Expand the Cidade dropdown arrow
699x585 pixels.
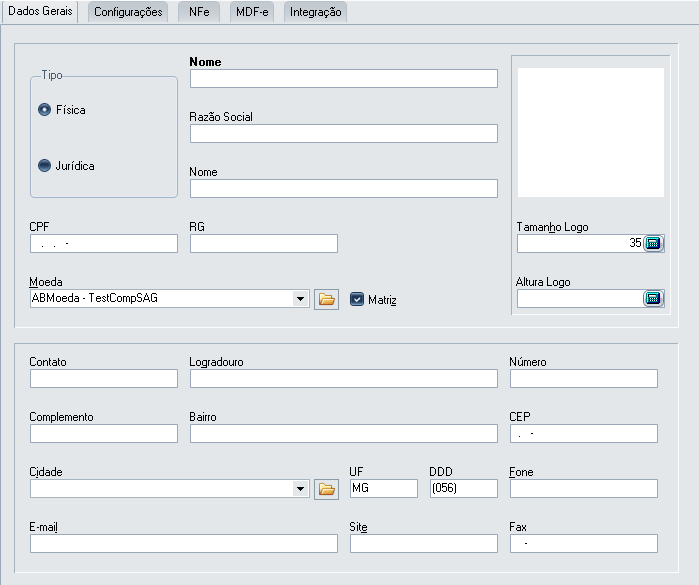(x=300, y=489)
